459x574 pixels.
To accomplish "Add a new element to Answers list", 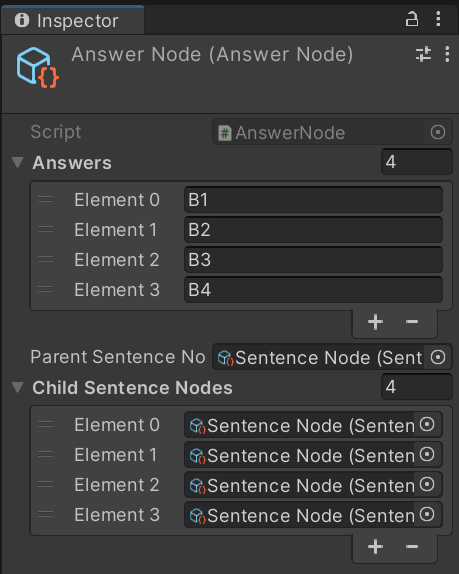I will tap(375, 322).
